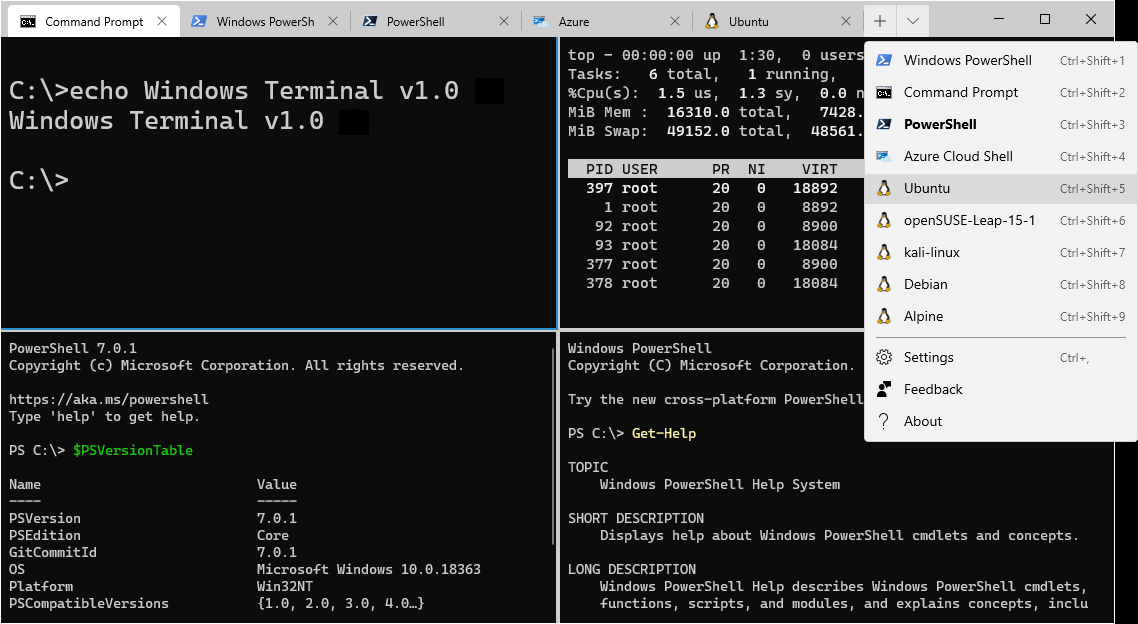Click the Alpine penguin icon

pyautogui.click(x=884, y=316)
